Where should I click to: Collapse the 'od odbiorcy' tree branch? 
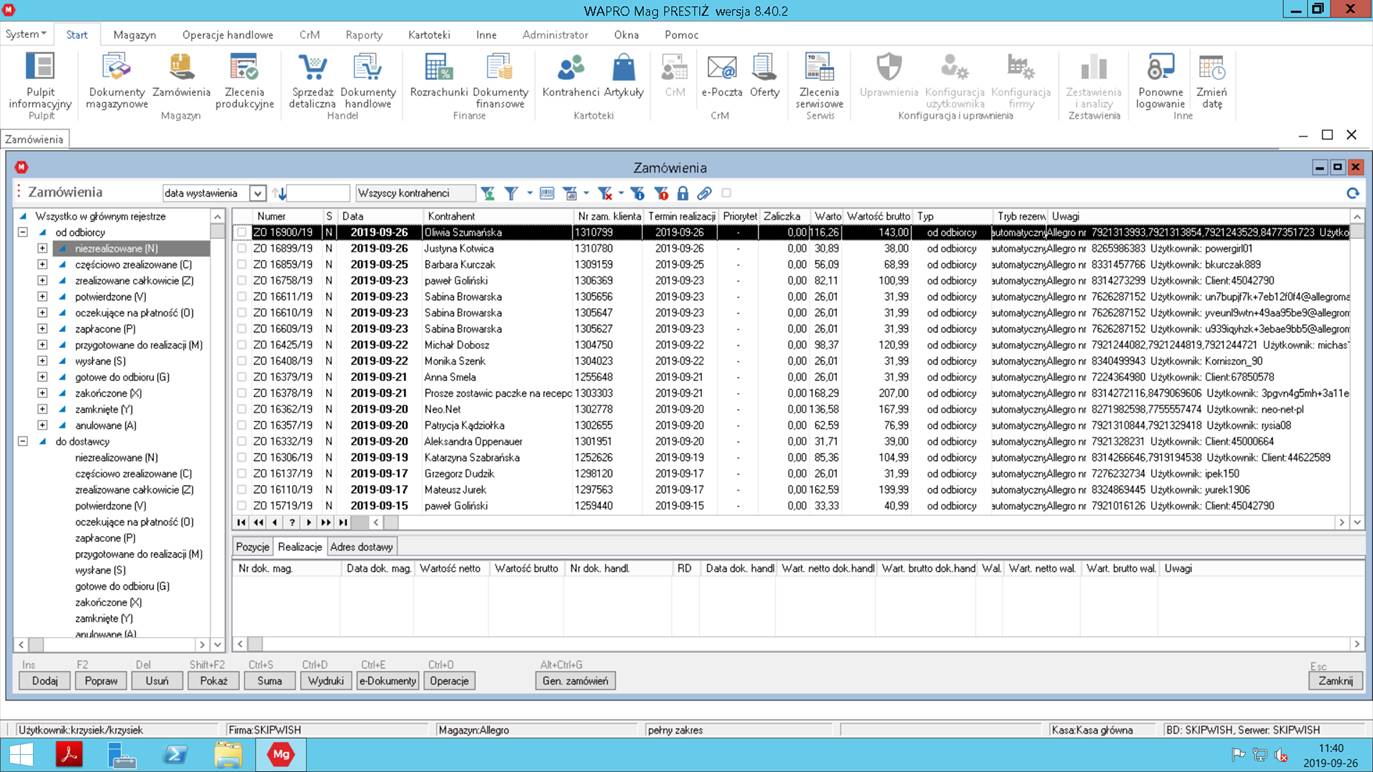point(22,232)
